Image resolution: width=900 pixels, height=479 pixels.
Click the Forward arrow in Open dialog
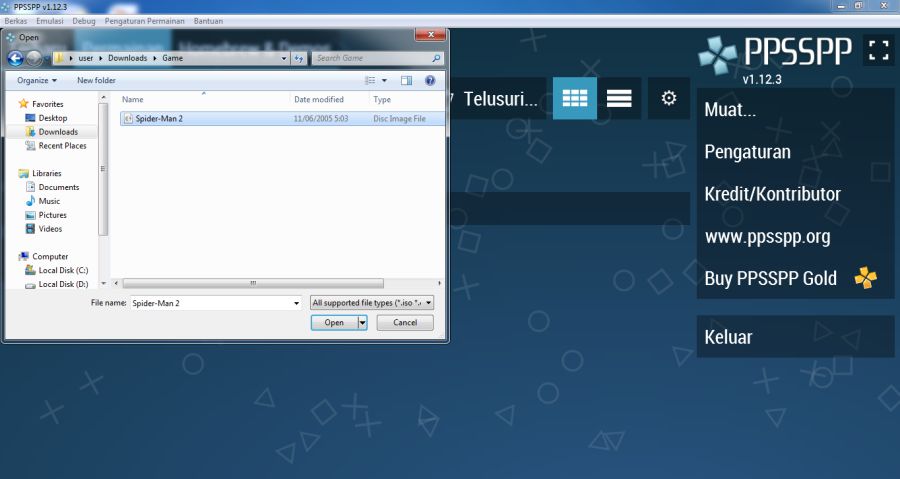click(x=34, y=58)
